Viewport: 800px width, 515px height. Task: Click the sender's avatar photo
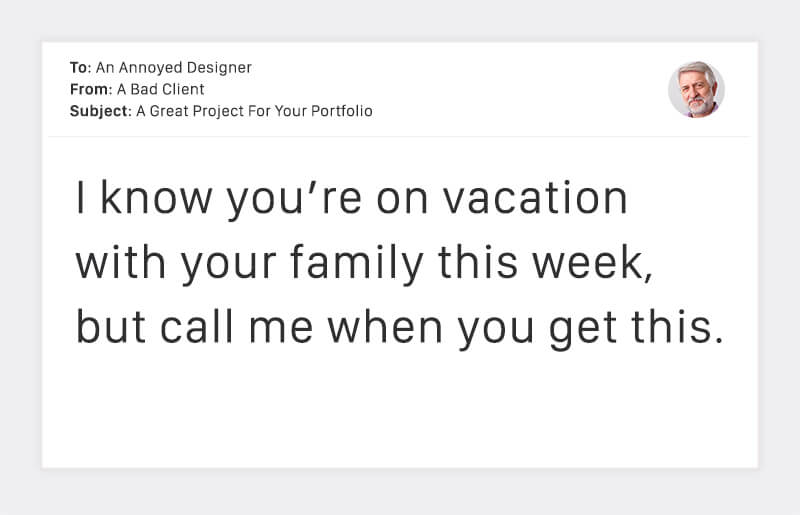tap(696, 90)
